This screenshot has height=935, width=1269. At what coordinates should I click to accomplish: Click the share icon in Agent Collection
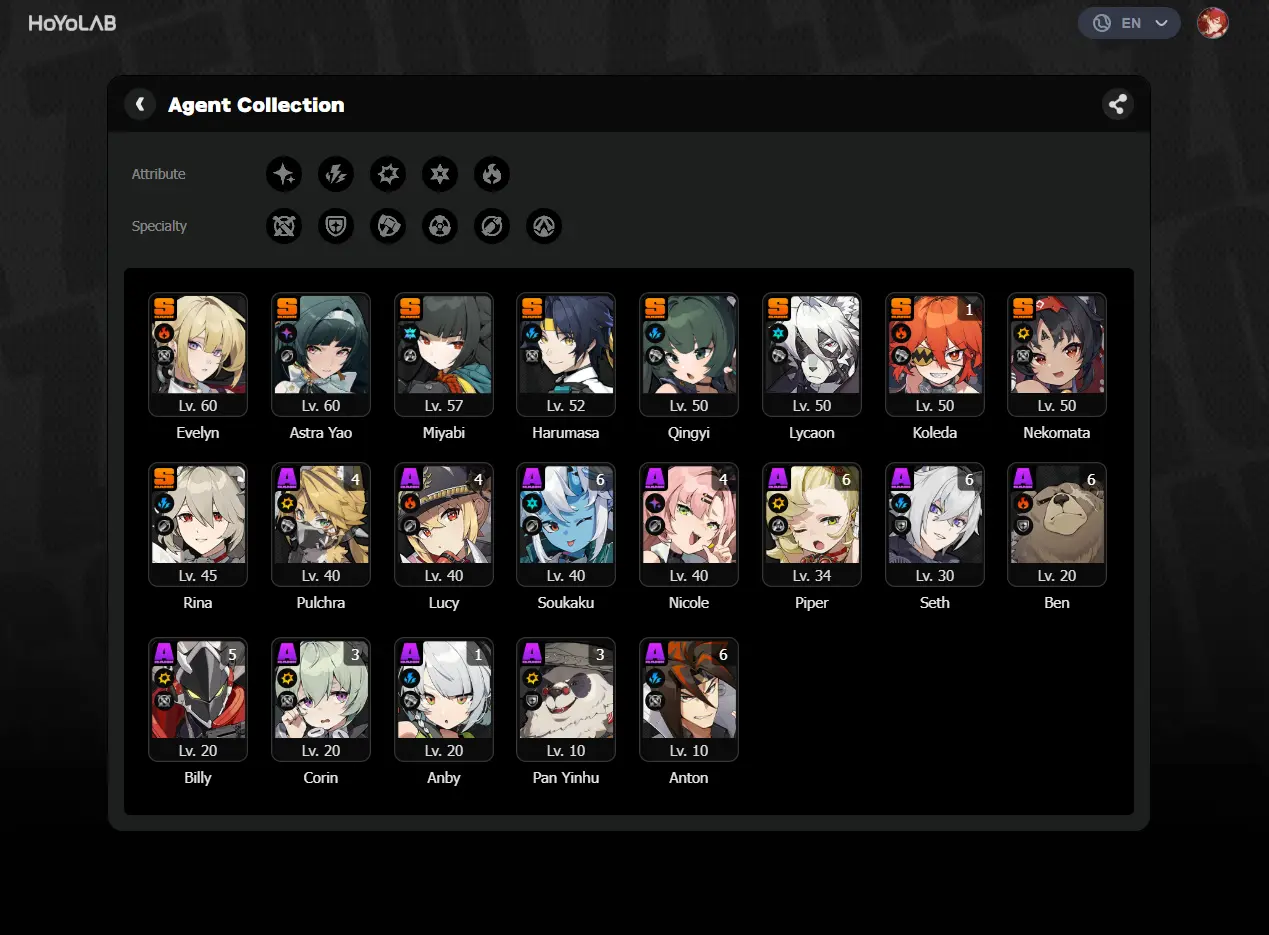pyautogui.click(x=1118, y=104)
